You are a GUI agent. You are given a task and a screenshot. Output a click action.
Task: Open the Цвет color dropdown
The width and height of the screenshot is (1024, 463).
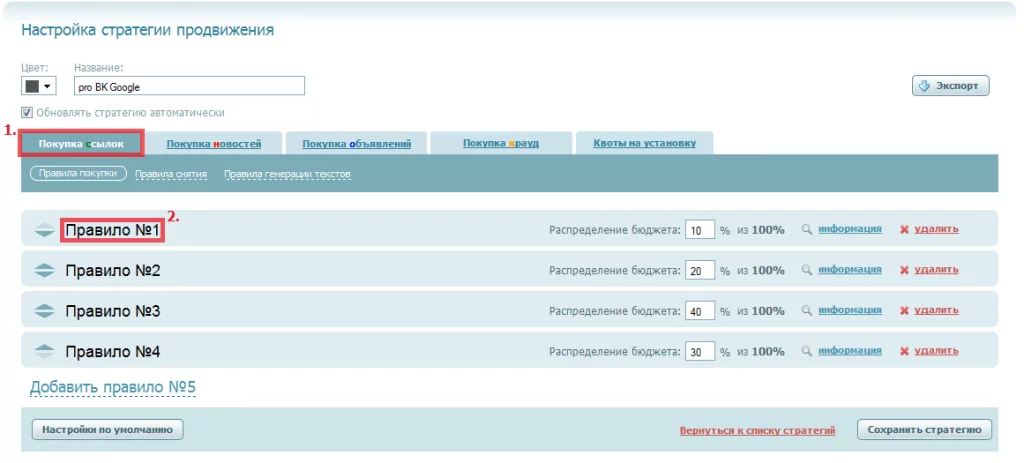click(x=39, y=86)
